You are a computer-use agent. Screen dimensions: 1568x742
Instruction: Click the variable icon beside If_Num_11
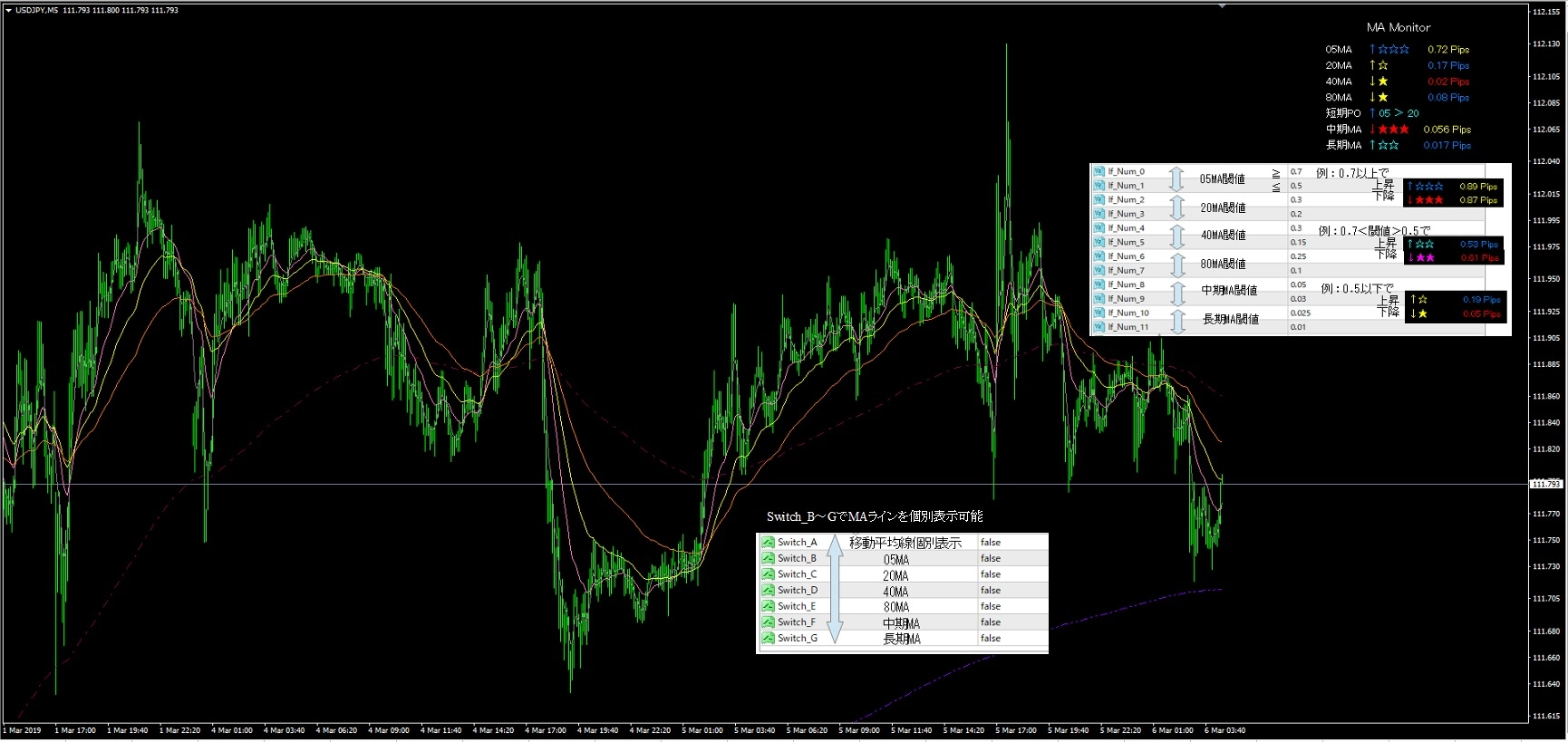1099,327
